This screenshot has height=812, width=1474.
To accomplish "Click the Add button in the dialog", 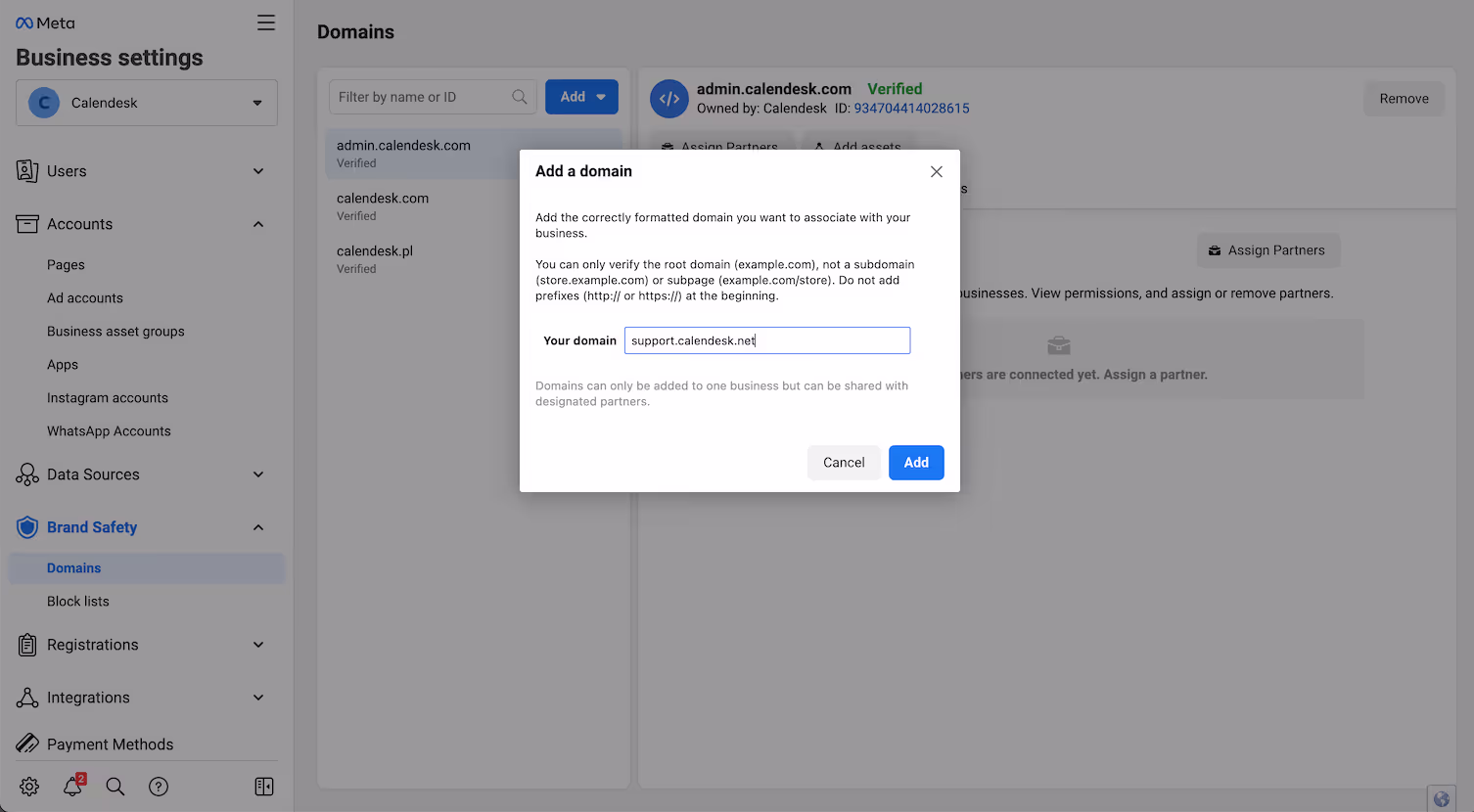I will coord(916,462).
